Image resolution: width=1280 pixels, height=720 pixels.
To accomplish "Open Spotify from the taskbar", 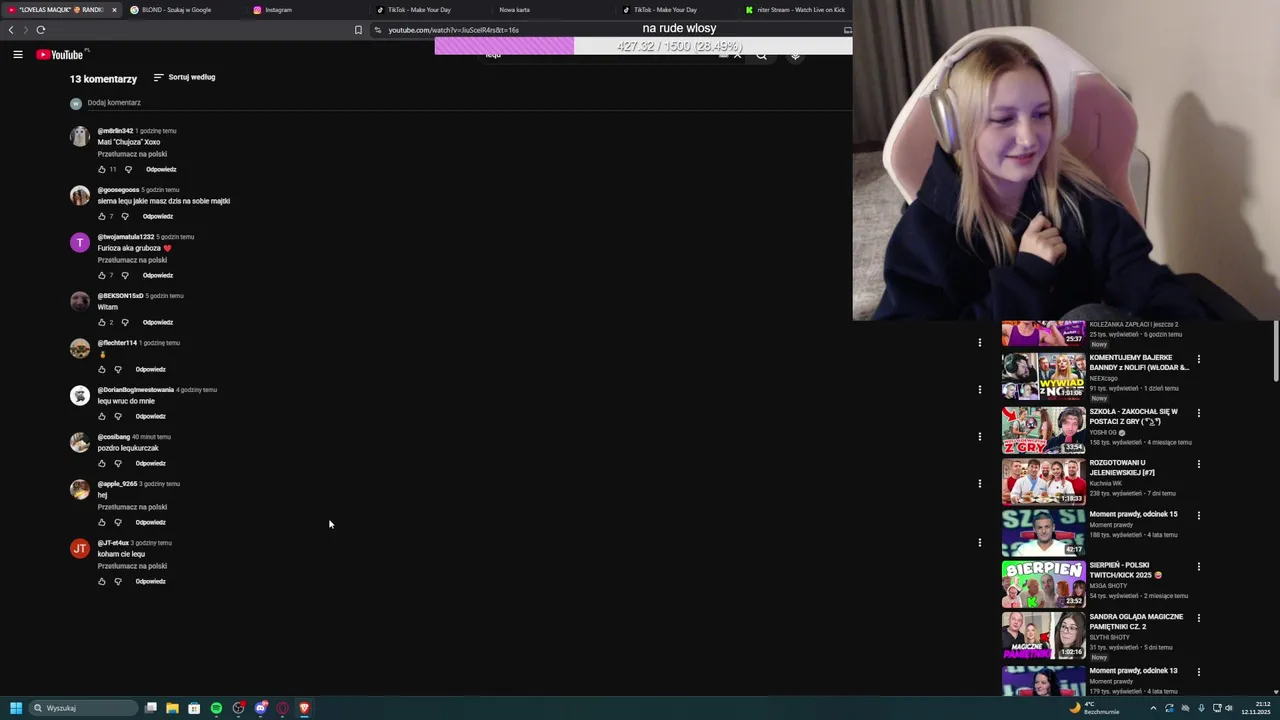I will point(216,708).
